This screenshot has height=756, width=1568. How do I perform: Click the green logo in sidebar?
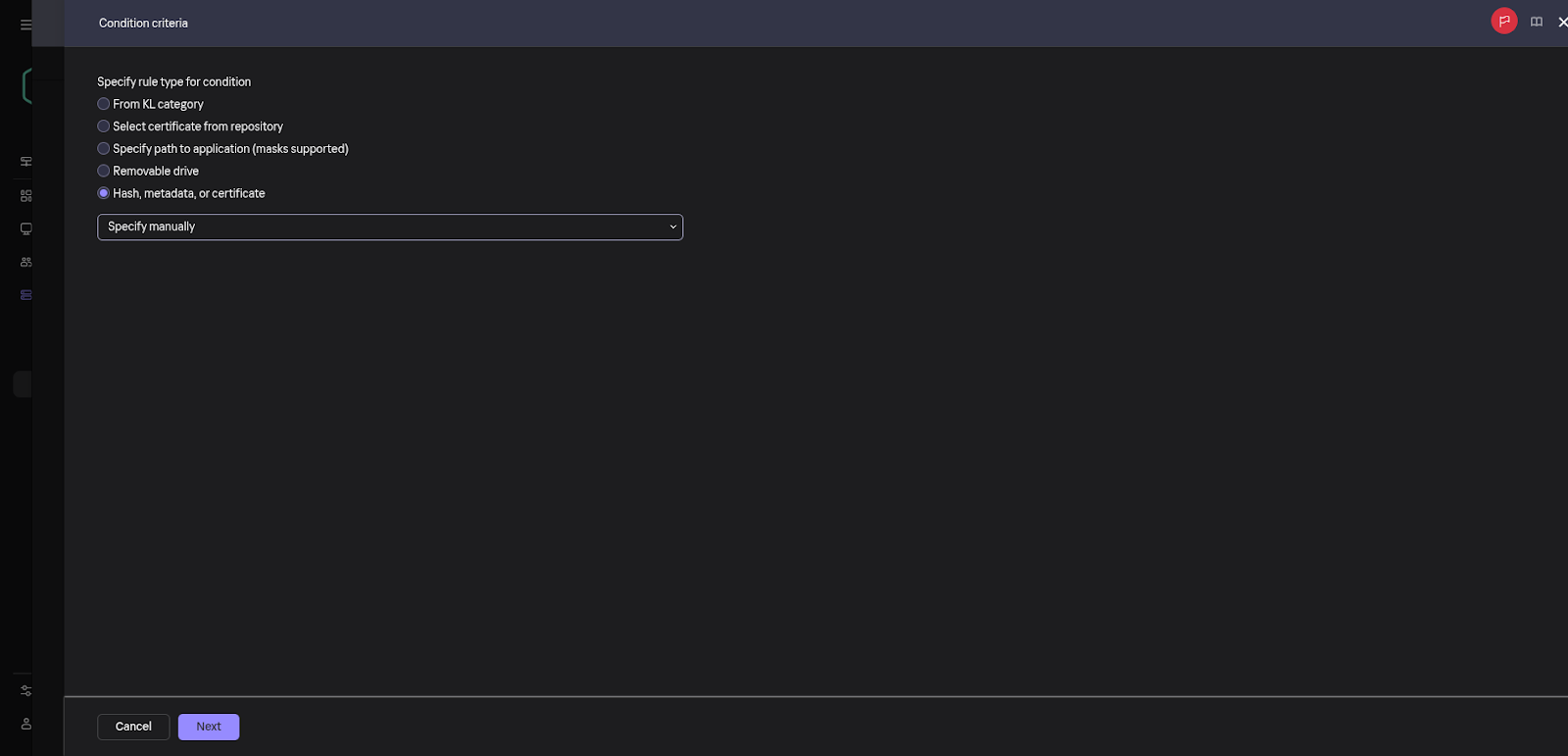tap(25, 86)
